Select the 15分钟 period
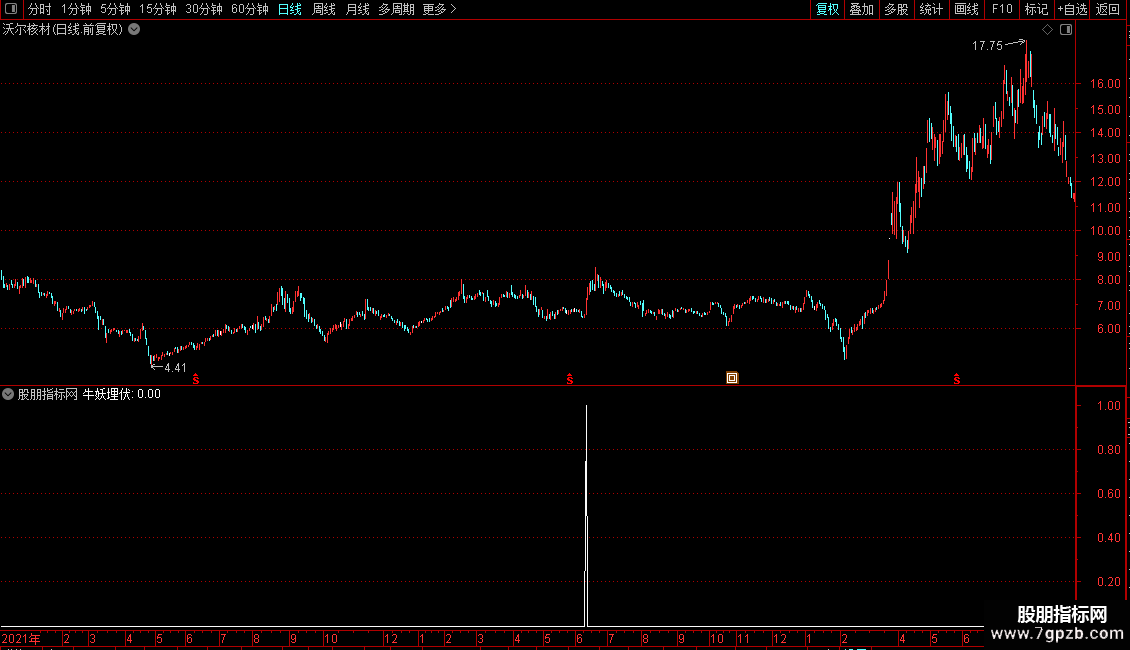1130x650 pixels. tap(158, 9)
